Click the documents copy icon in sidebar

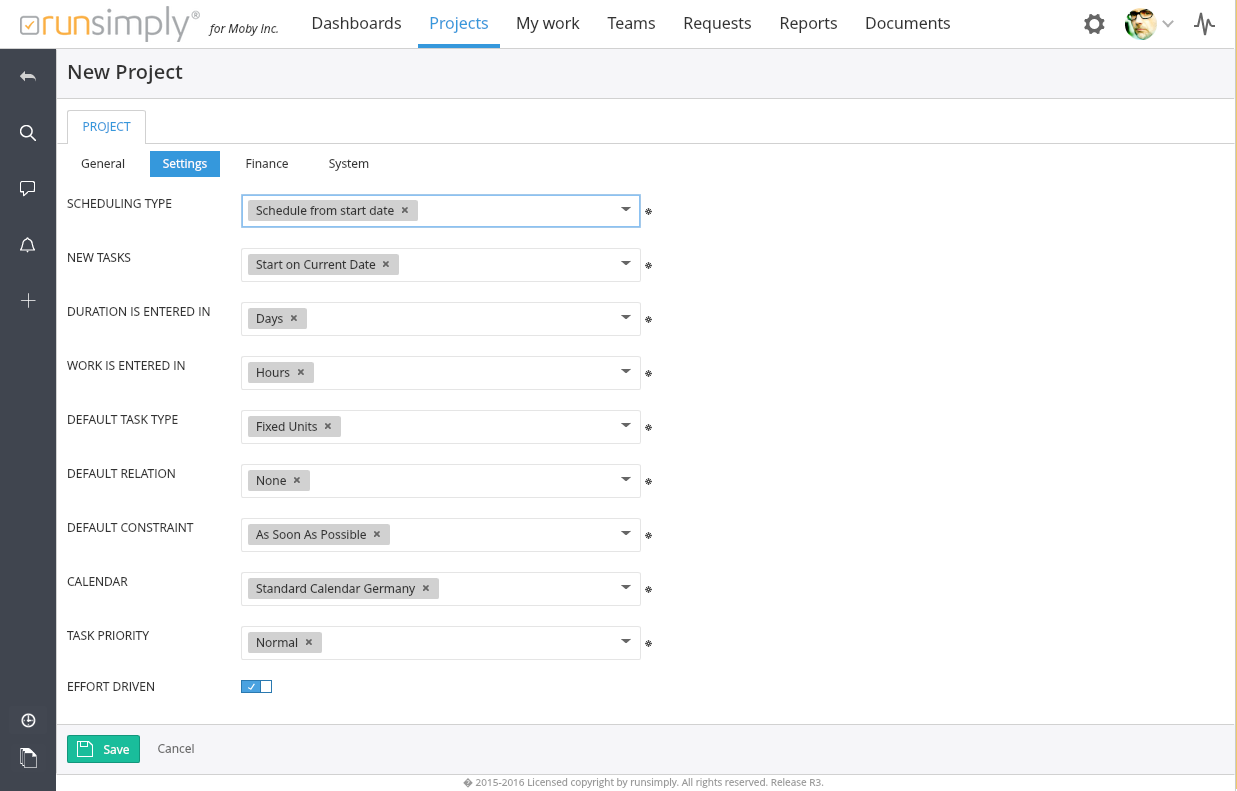pyautogui.click(x=28, y=758)
